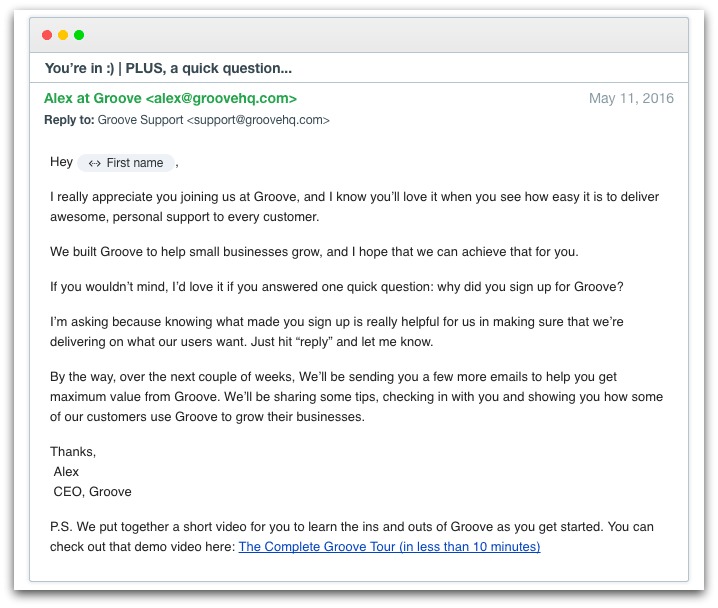Click the "Reply to:" label

(69, 120)
